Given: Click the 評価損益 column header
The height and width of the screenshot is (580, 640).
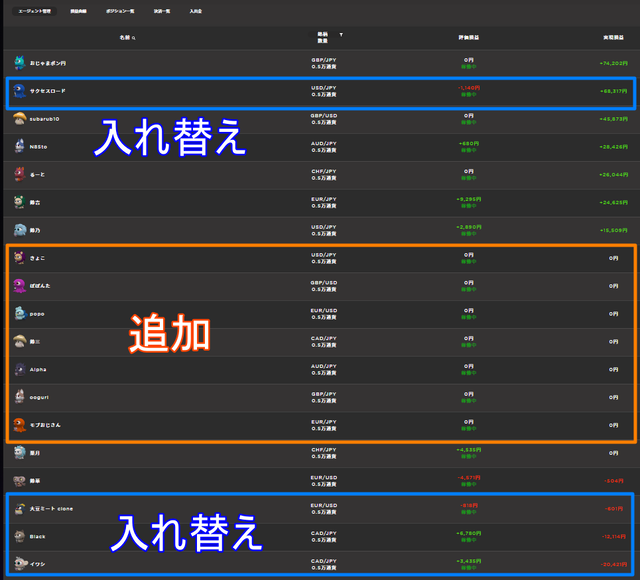Looking at the screenshot, I should 469,38.
